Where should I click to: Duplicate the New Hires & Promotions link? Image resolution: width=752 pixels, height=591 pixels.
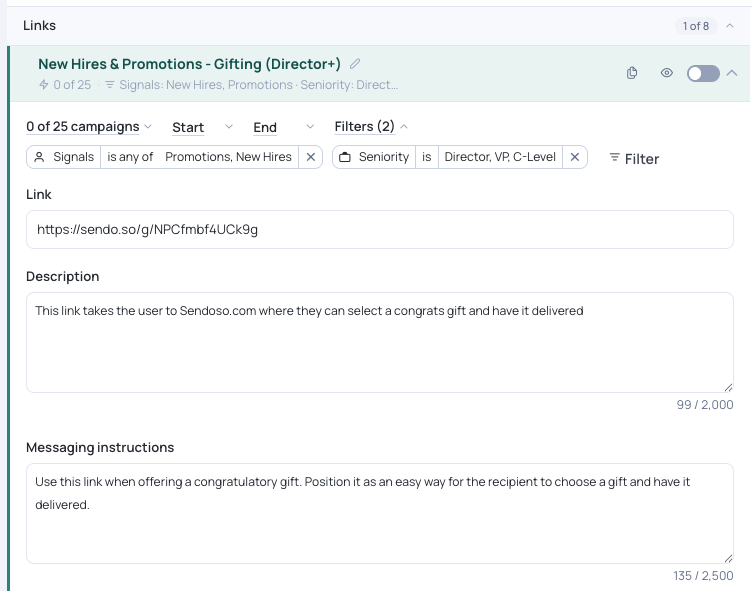coord(632,73)
